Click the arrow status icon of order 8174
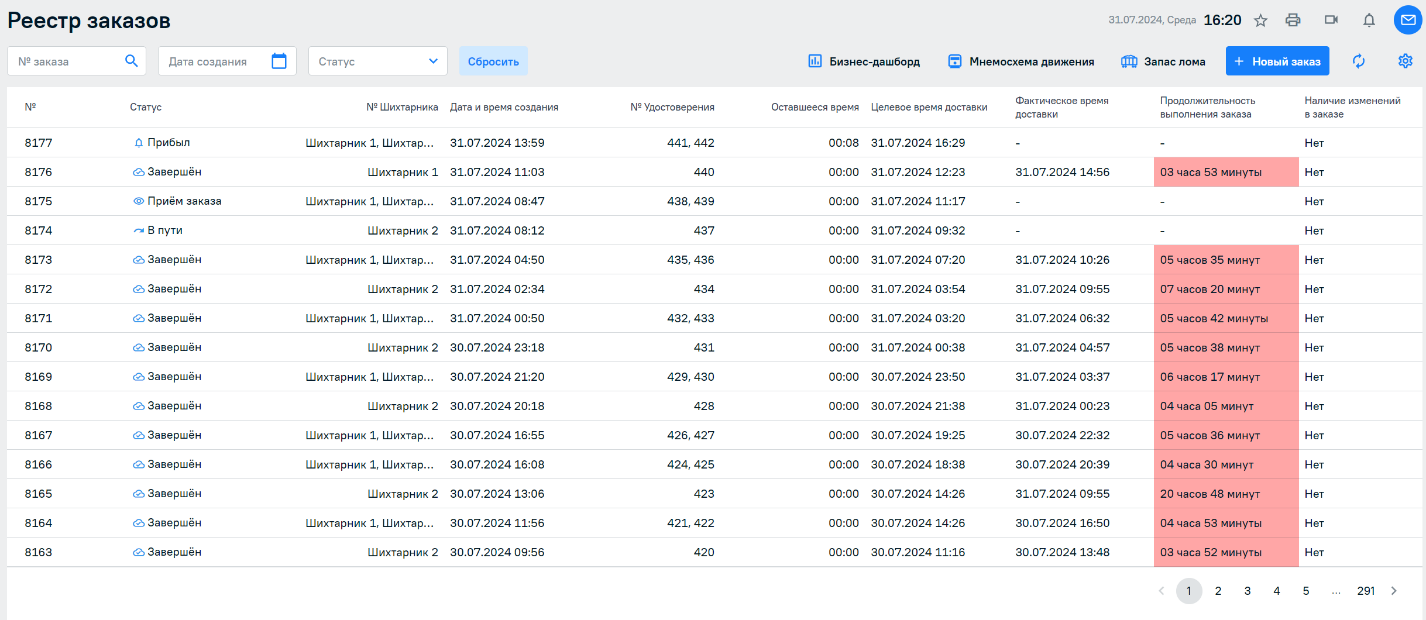The image size is (1426, 620). (139, 230)
